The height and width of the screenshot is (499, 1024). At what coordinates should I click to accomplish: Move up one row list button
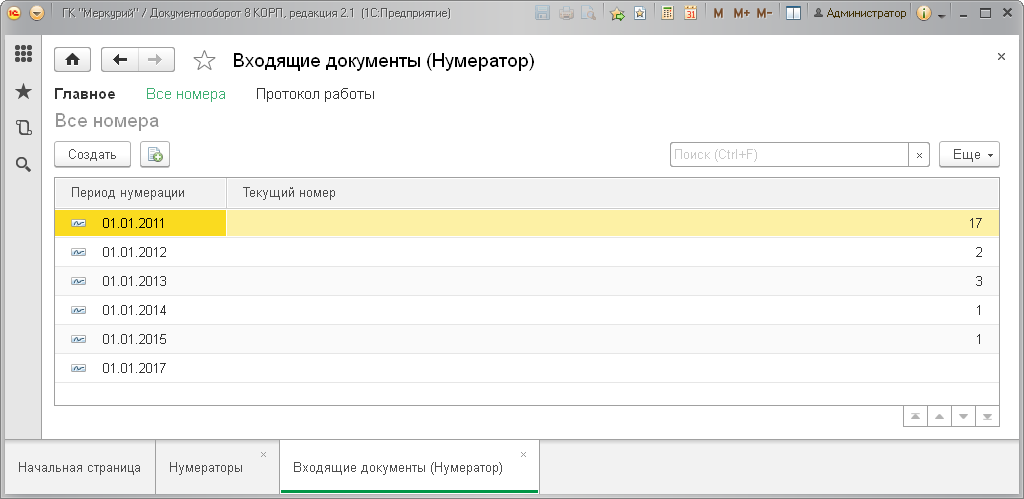[939, 417]
